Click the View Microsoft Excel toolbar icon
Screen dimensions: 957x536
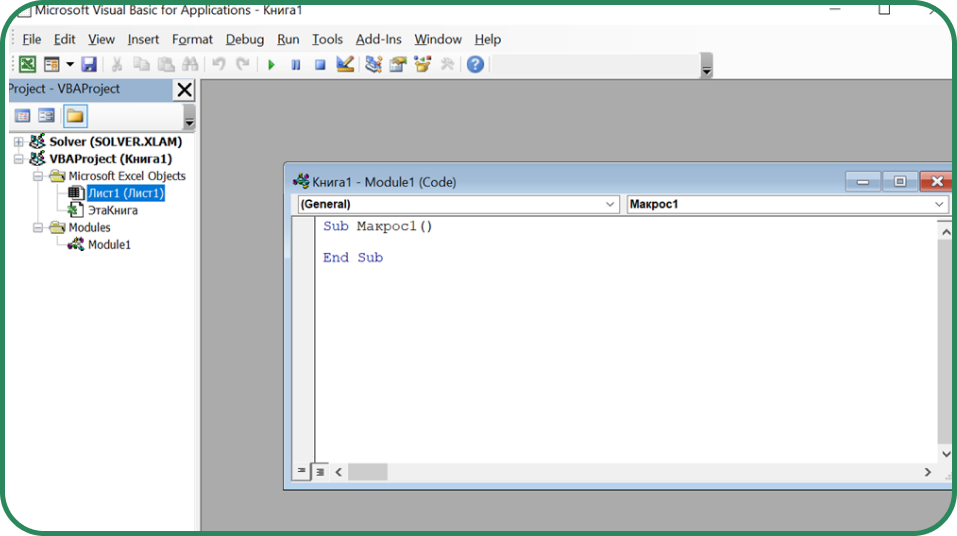click(27, 64)
